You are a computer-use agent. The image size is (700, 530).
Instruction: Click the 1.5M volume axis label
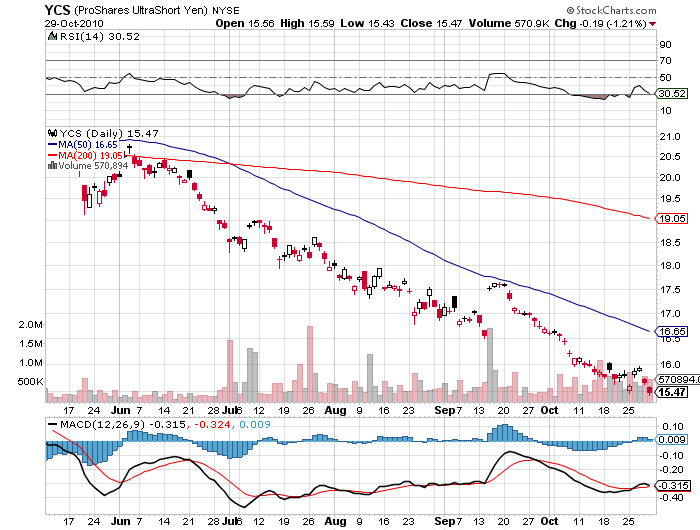(31, 343)
